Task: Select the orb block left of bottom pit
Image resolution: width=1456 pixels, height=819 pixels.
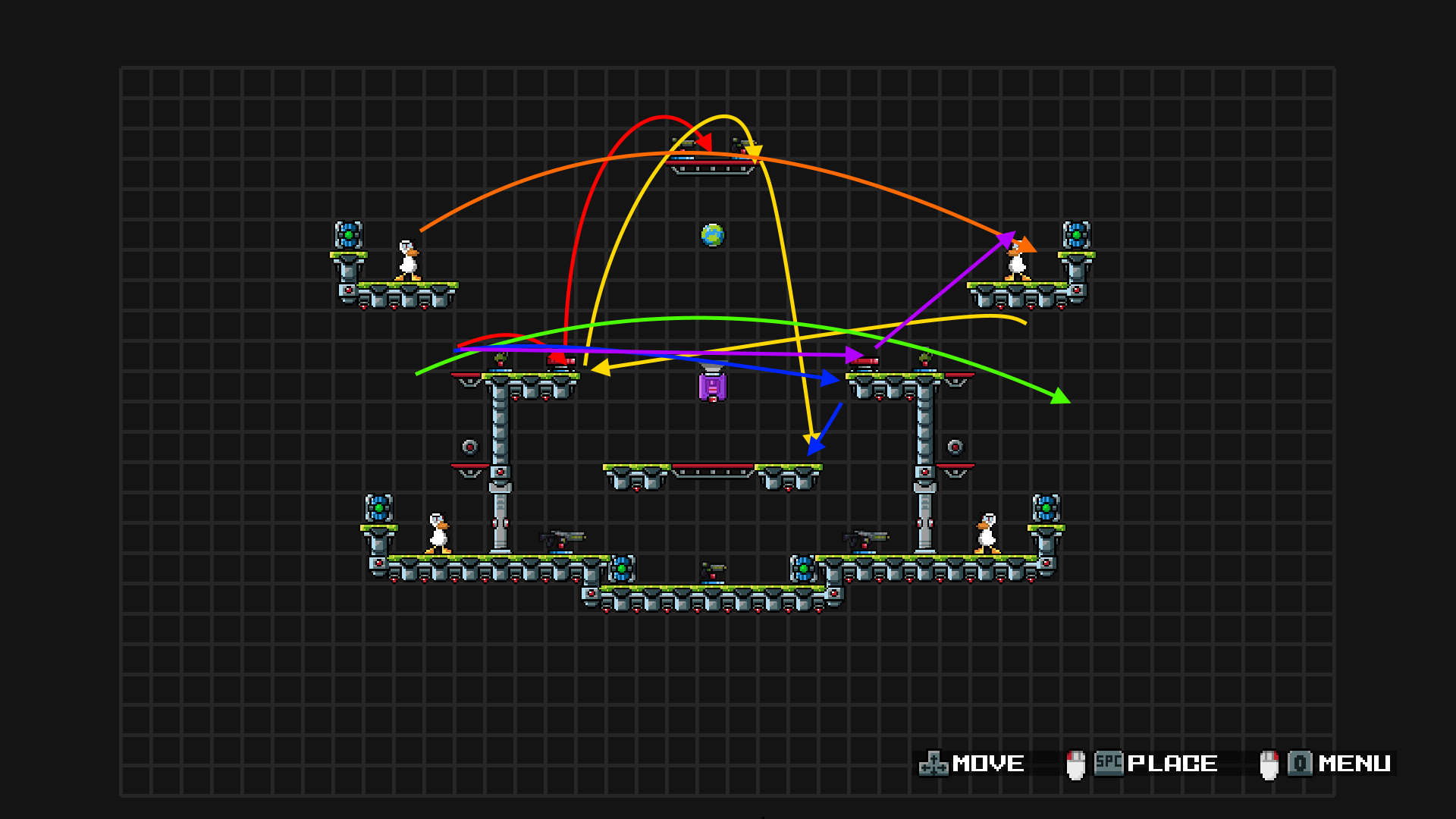Action: (x=622, y=568)
